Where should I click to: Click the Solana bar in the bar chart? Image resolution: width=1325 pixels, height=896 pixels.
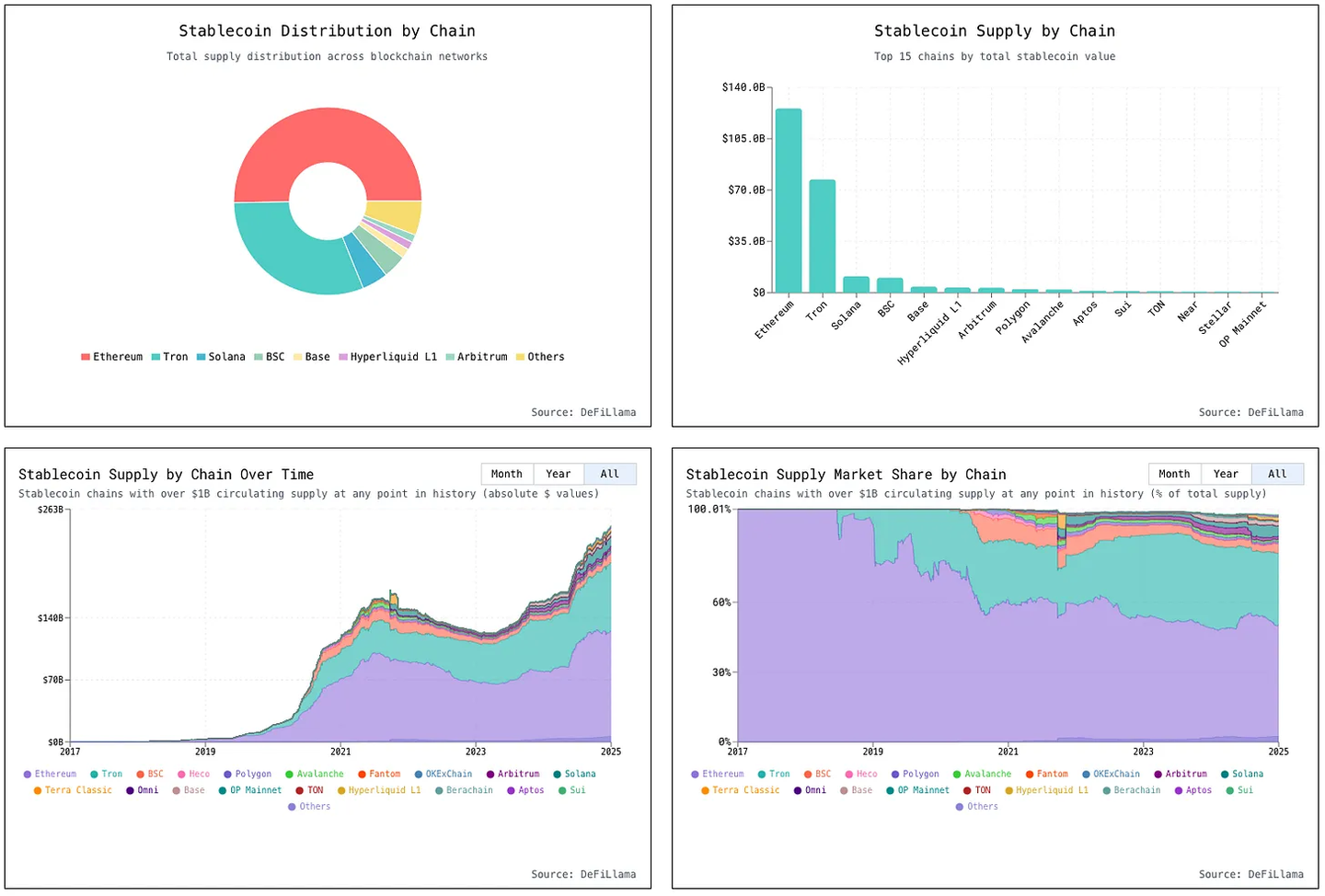(x=856, y=284)
